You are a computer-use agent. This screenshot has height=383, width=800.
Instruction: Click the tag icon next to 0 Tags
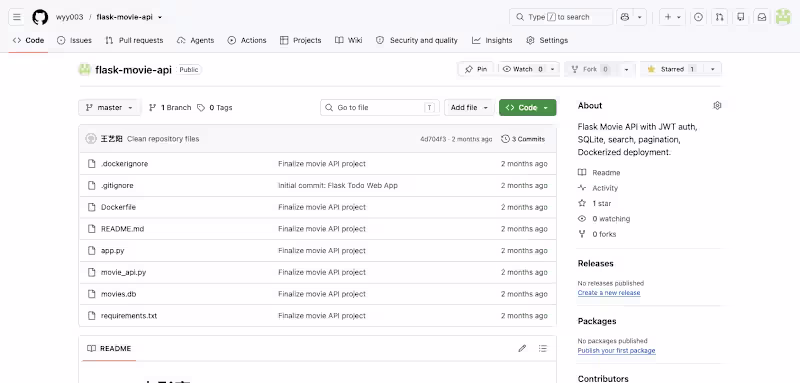tap(201, 108)
